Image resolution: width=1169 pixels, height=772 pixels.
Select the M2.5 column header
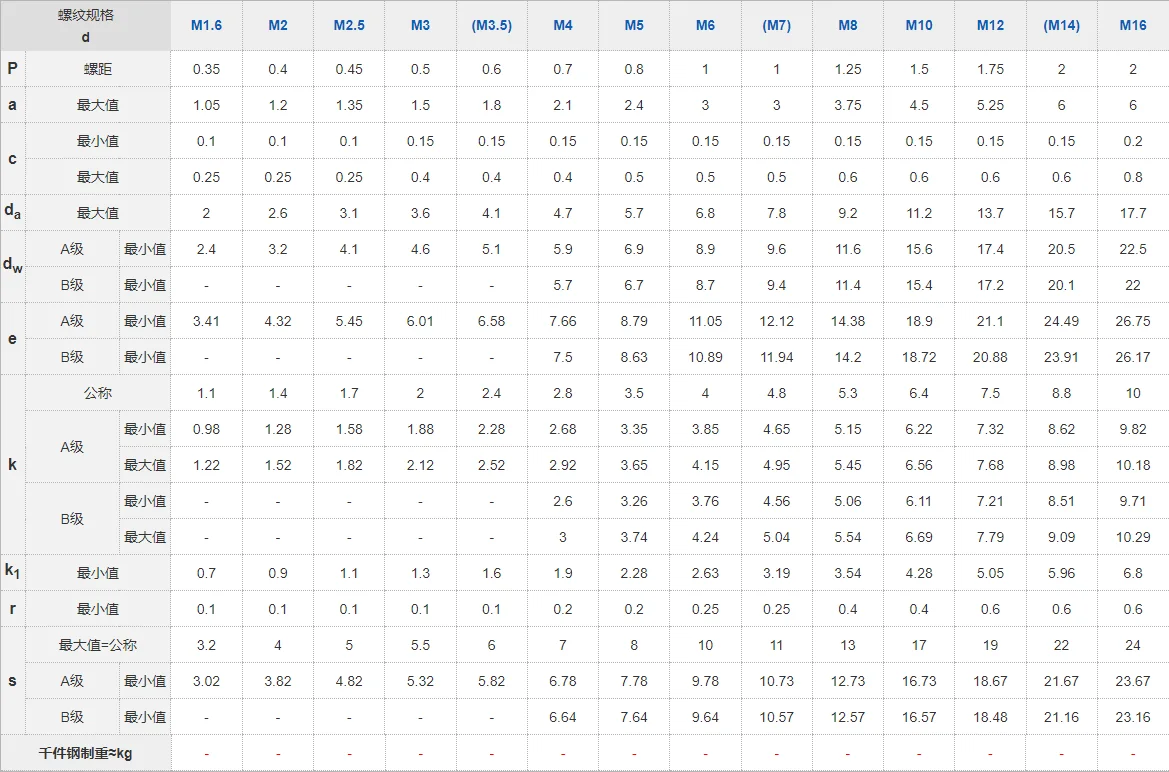(x=349, y=25)
